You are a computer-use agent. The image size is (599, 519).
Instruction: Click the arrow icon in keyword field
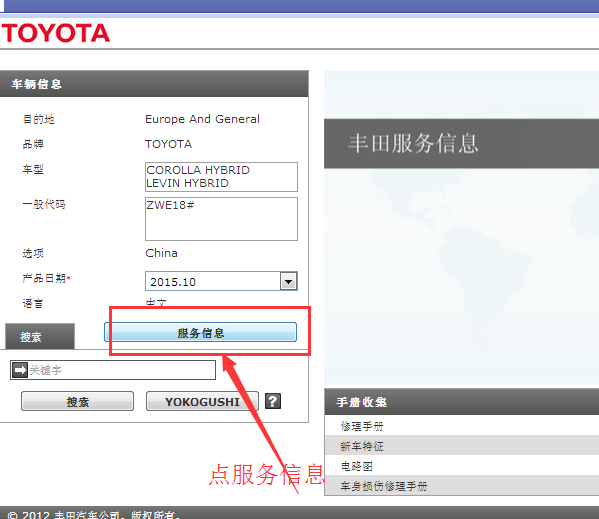19,370
